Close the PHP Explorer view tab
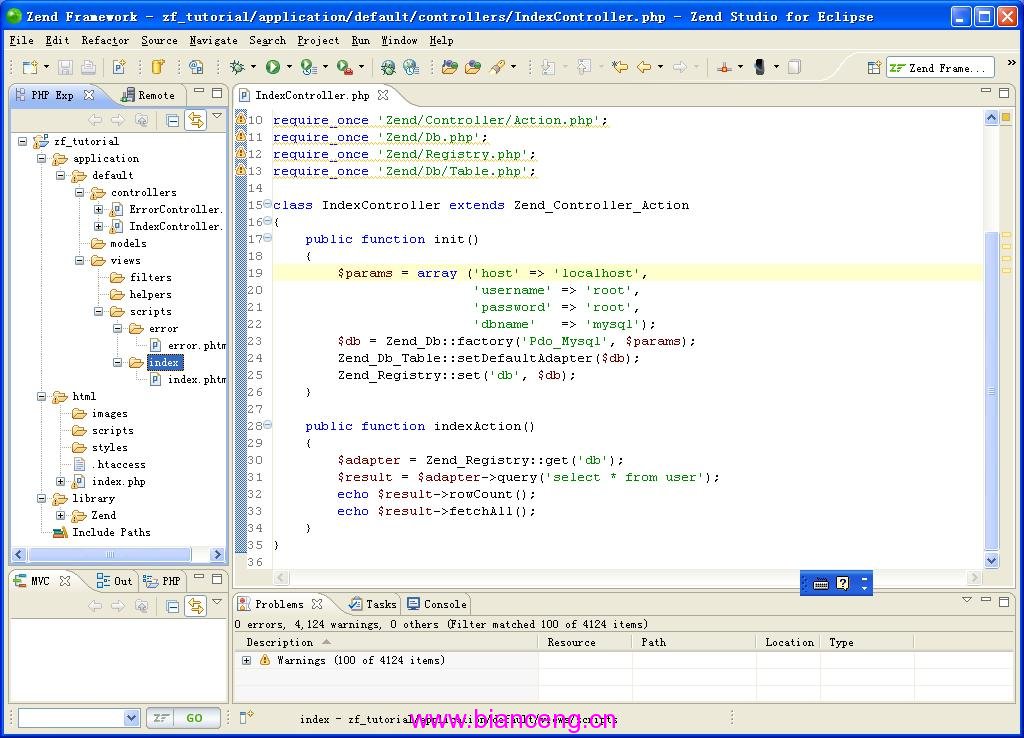Viewport: 1024px width, 738px height. [x=89, y=95]
